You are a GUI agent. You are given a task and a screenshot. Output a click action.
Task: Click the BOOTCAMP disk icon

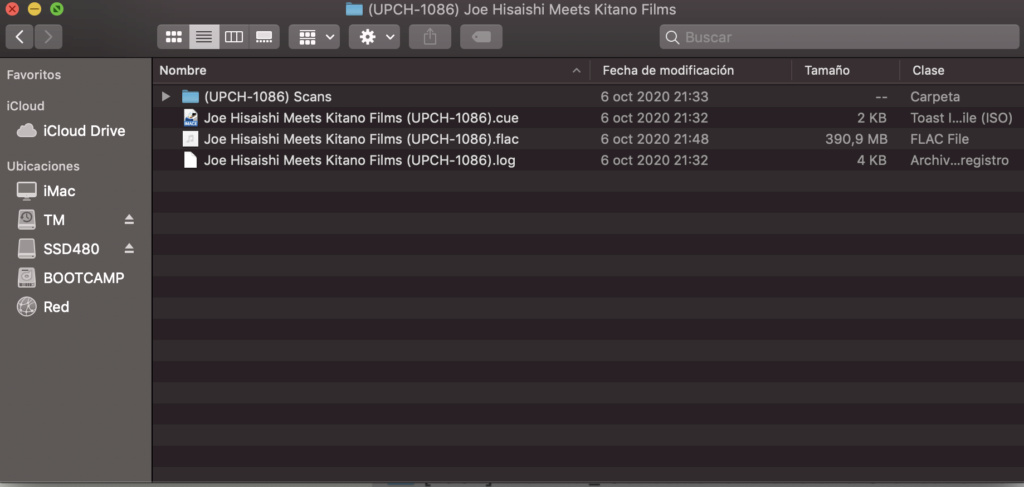[x=27, y=277]
